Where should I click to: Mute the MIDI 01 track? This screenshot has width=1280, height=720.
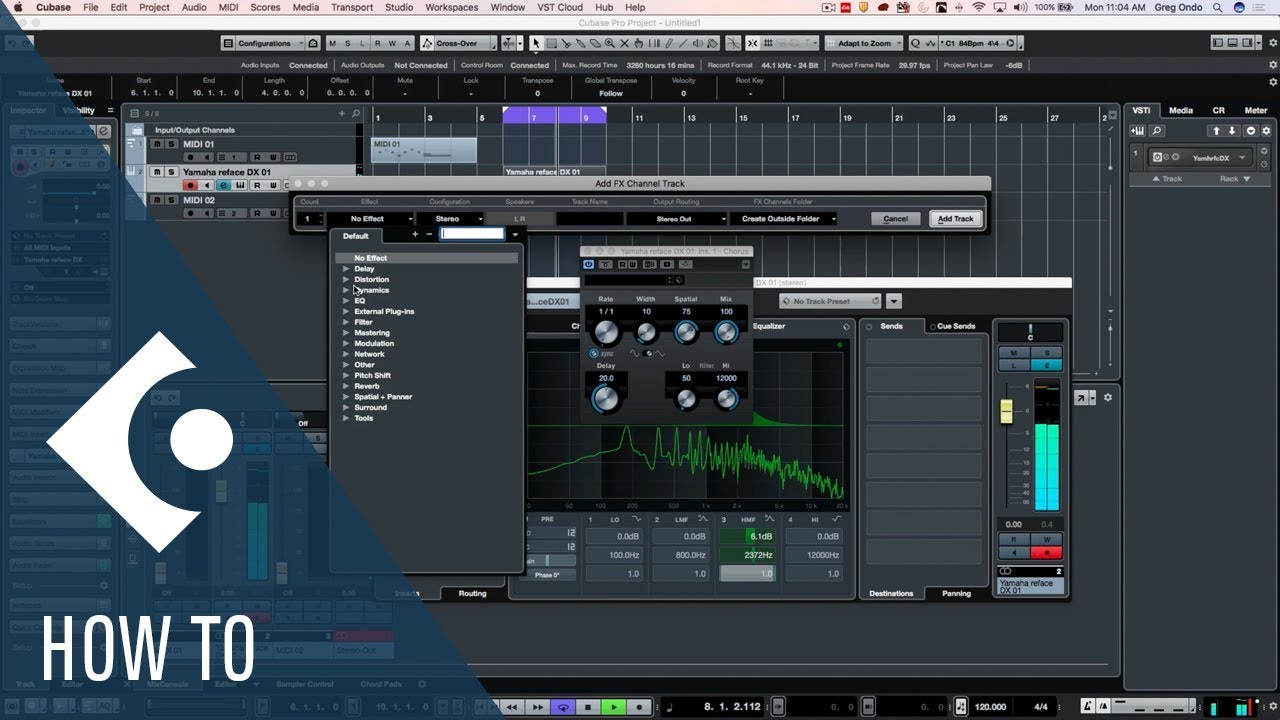(157, 144)
